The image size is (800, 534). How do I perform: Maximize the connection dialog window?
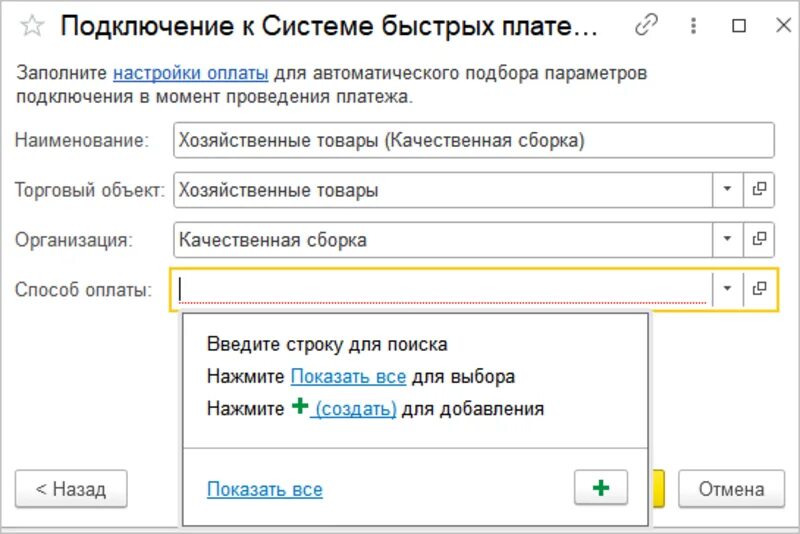pos(739,26)
